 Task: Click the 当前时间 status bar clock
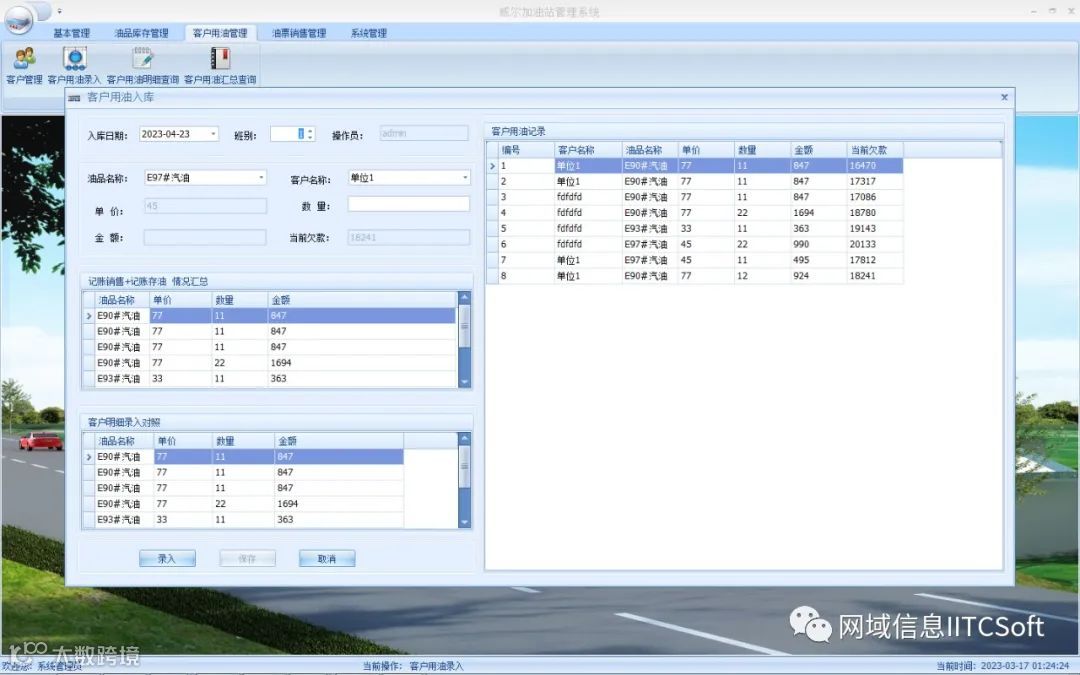point(1002,666)
